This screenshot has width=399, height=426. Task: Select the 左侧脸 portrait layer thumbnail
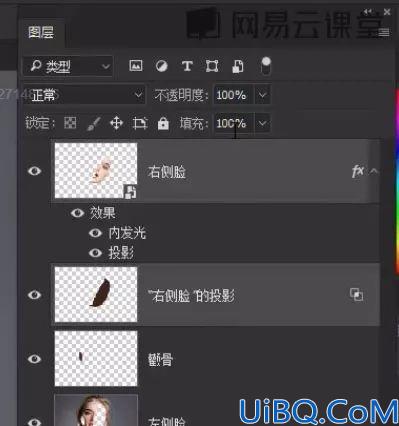pos(96,410)
